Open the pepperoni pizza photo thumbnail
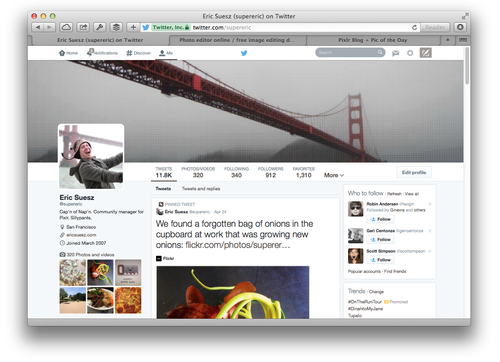 [128, 300]
